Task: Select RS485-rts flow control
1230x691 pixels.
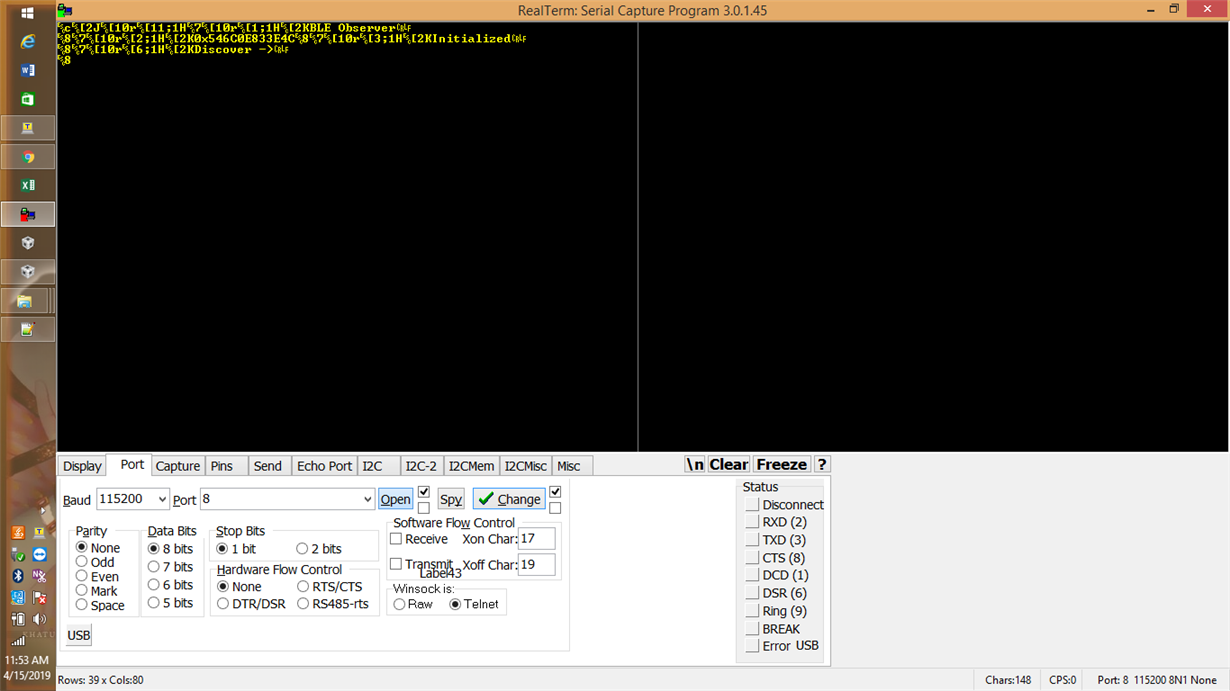Action: pos(333,604)
